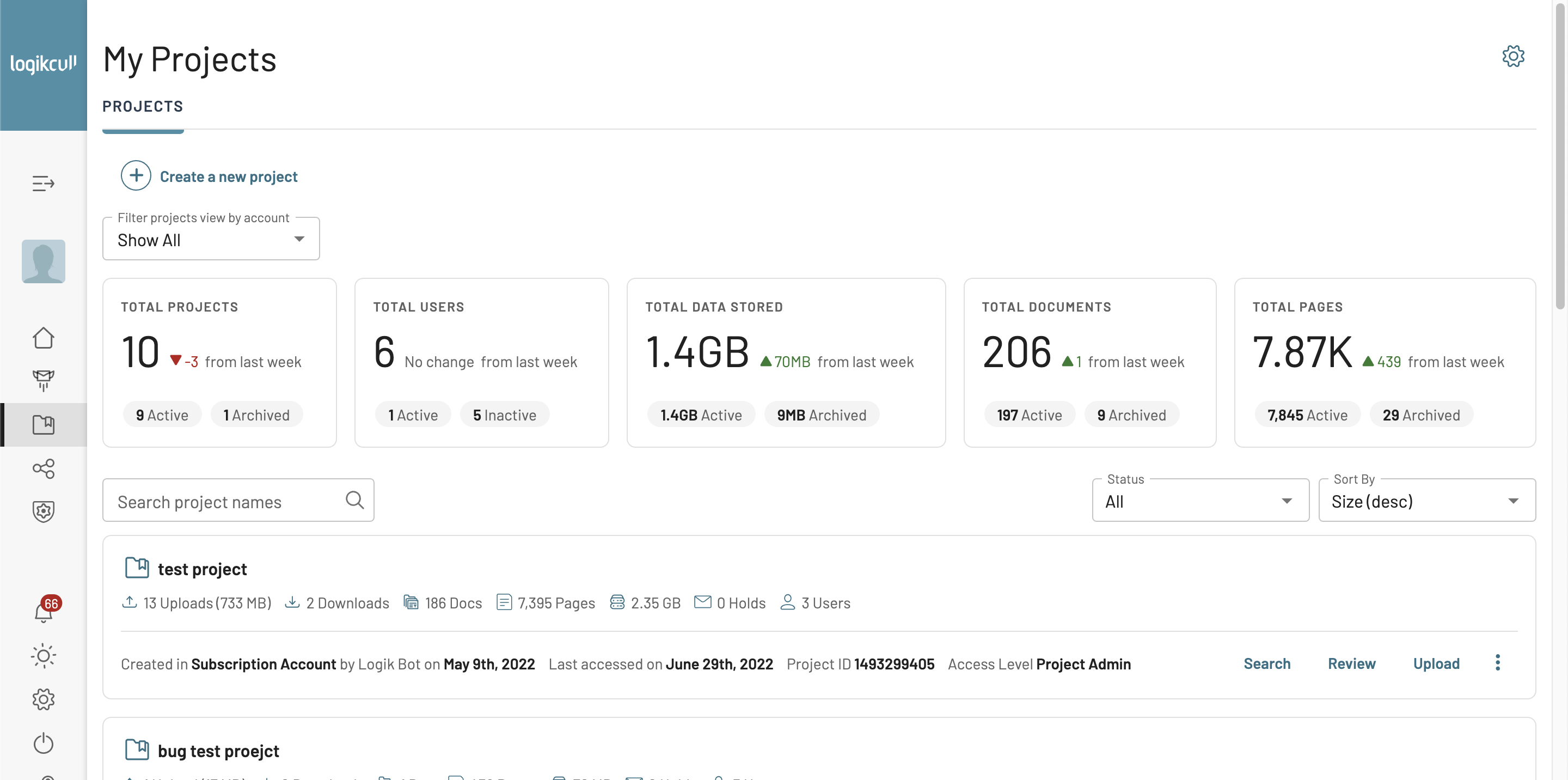Select the PROJECTS tab
Screen dimensions: 1568x780
point(143,107)
